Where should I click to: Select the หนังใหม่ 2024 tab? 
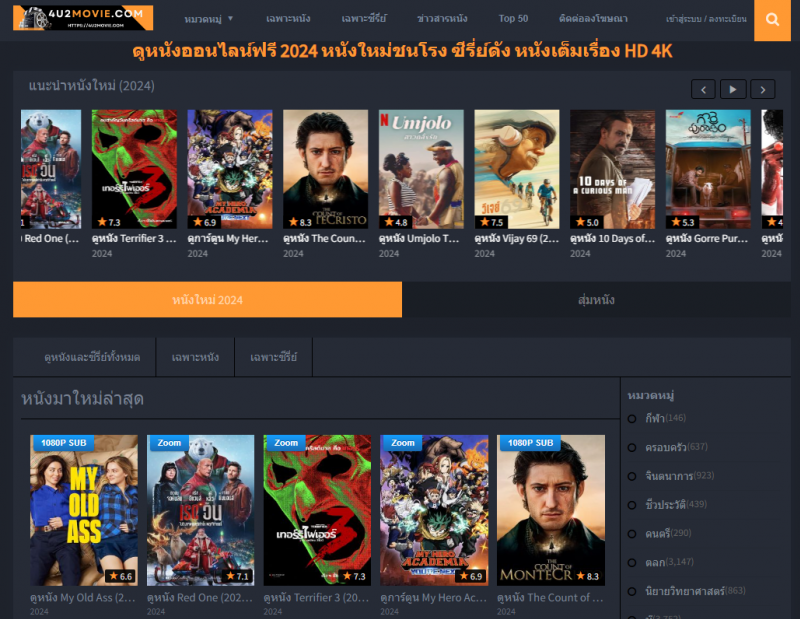coord(207,300)
